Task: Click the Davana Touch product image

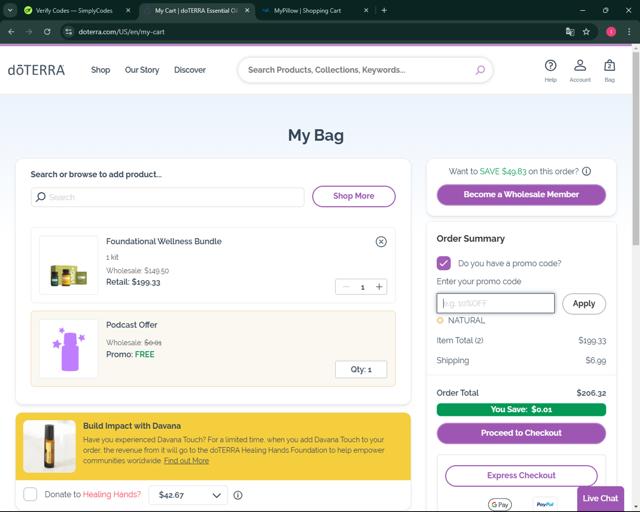Action: (49, 446)
